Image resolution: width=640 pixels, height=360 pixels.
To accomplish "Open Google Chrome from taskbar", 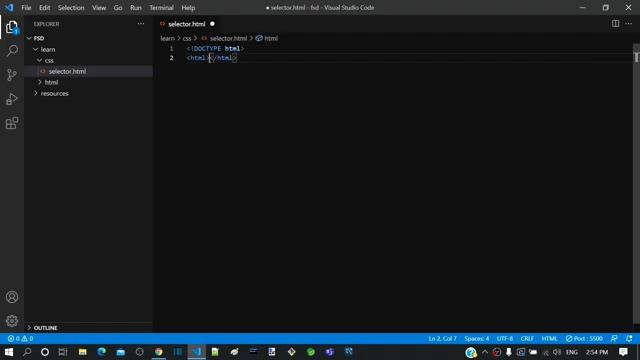I will click(x=159, y=352).
